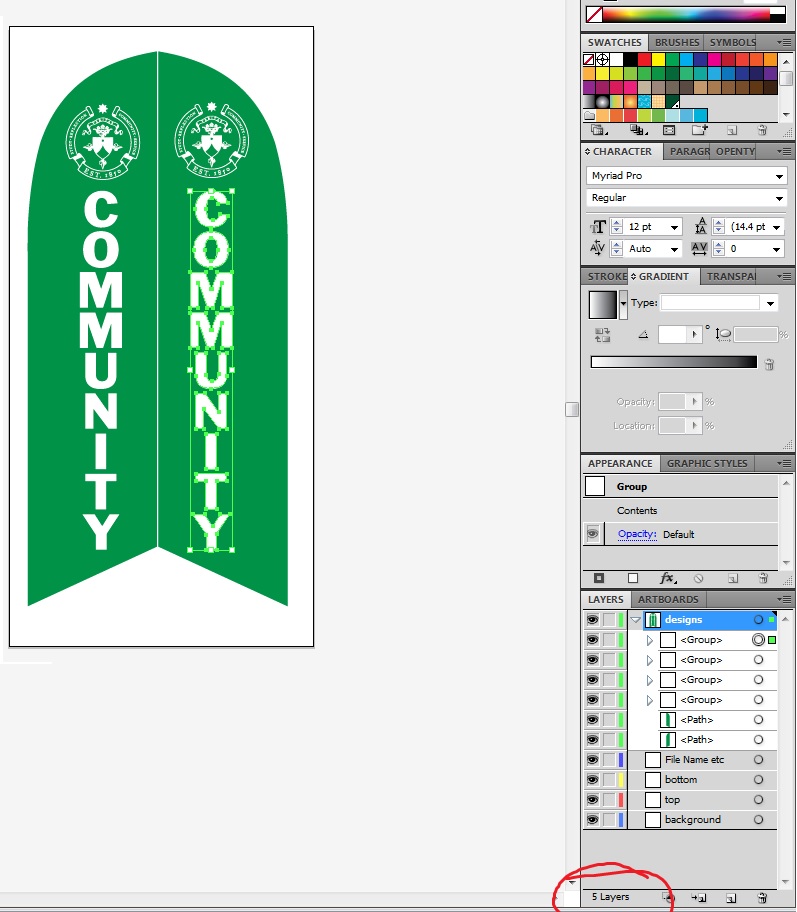
Task: Create New Color Group in Swatches
Action: pyautogui.click(x=700, y=130)
